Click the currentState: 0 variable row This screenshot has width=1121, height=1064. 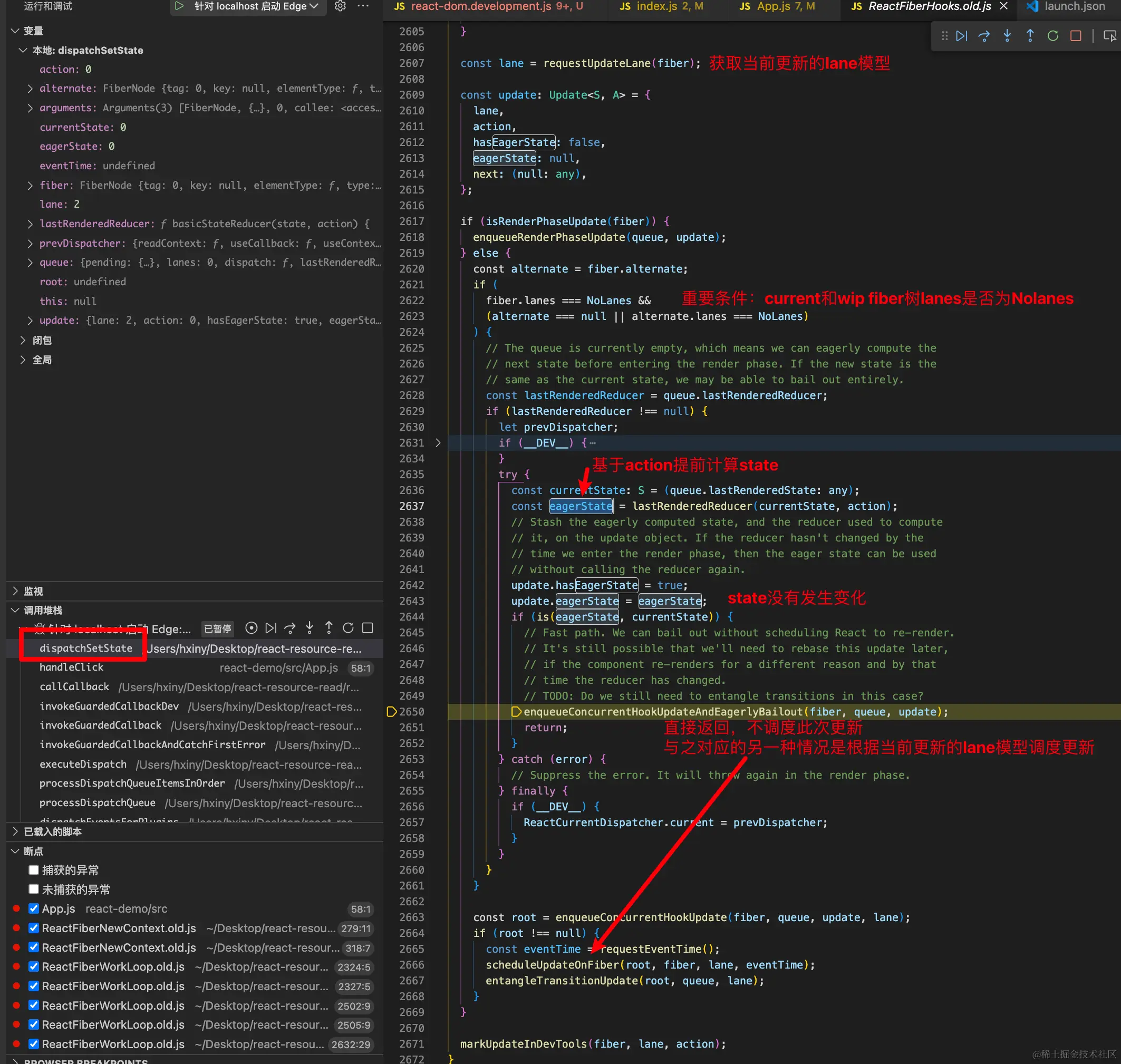pyautogui.click(x=195, y=127)
